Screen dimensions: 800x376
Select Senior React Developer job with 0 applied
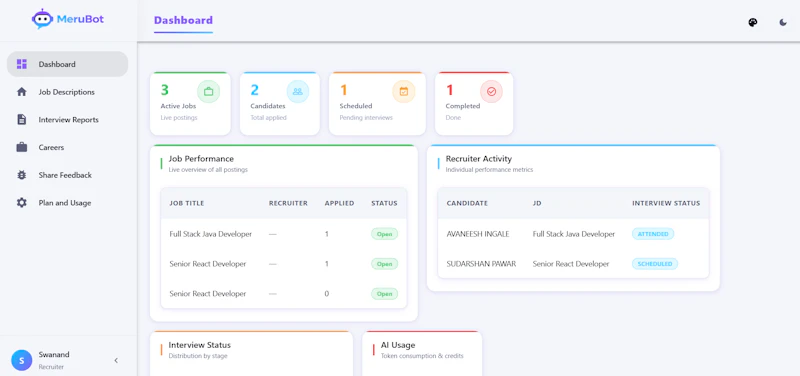[x=208, y=294]
